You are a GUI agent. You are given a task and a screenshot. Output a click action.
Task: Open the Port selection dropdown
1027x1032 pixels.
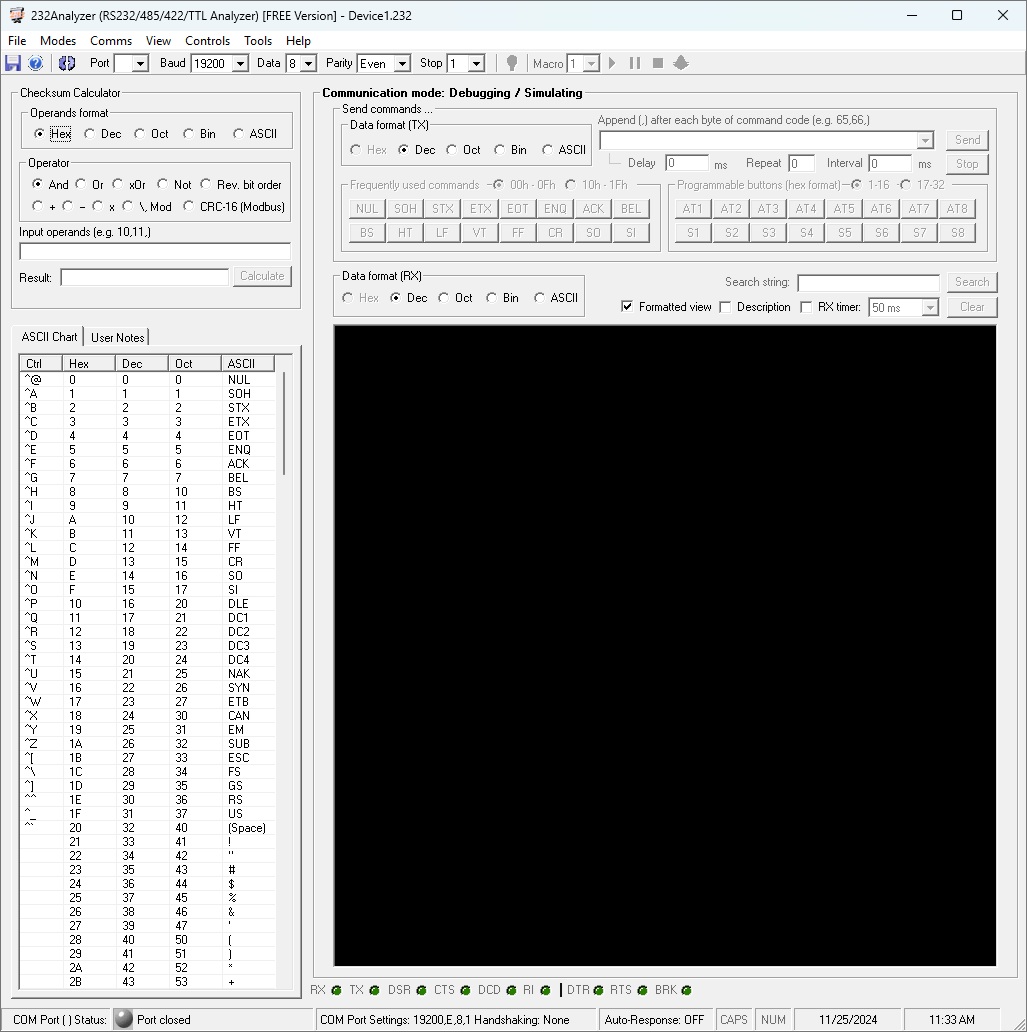pyautogui.click(x=140, y=63)
